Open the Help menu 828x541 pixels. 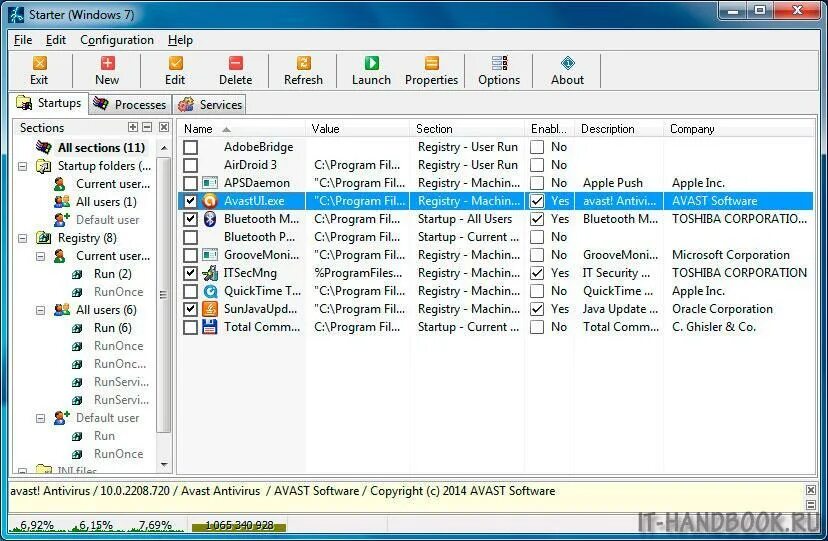[x=180, y=40]
